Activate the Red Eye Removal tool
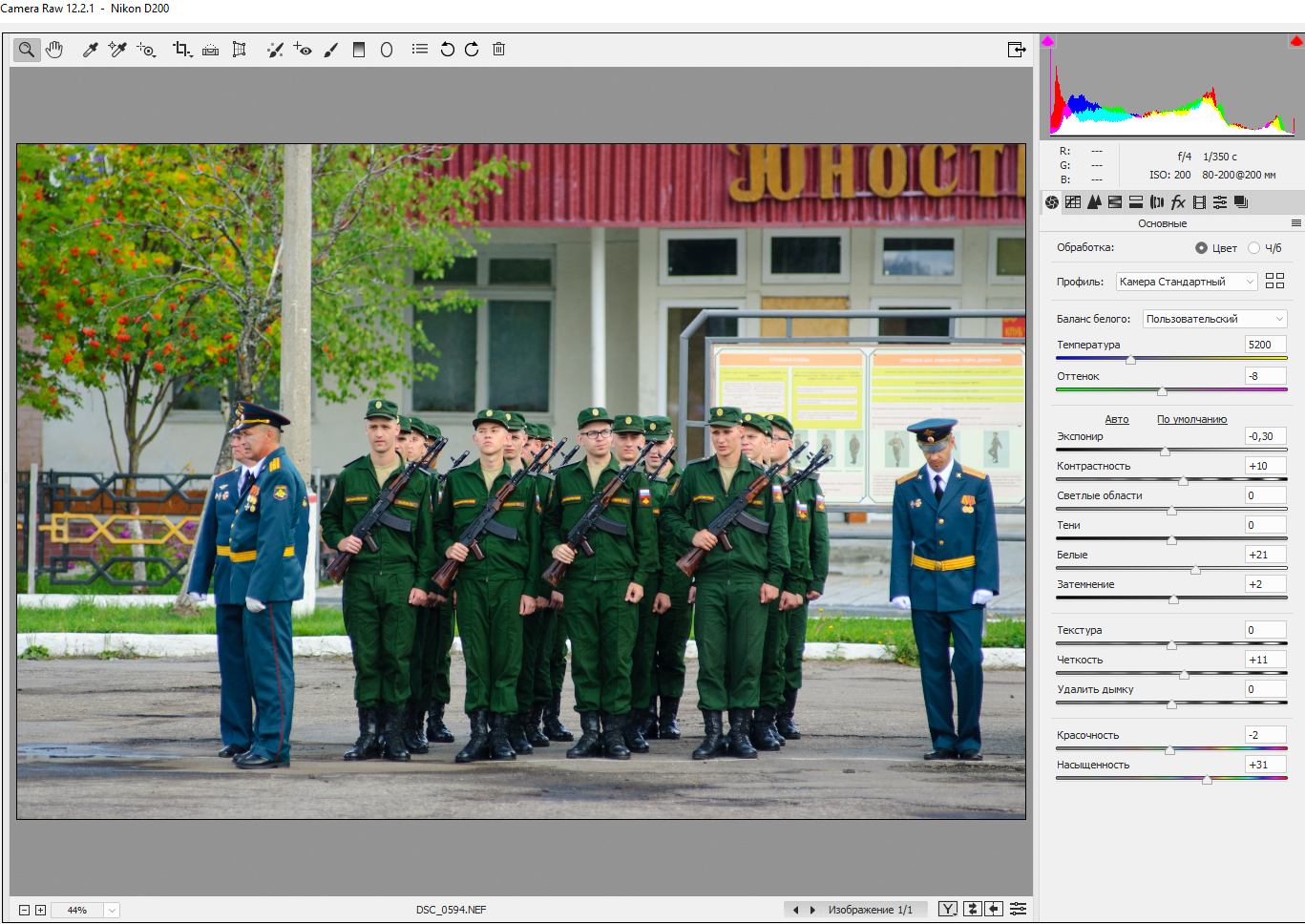1305x924 pixels. (x=303, y=50)
